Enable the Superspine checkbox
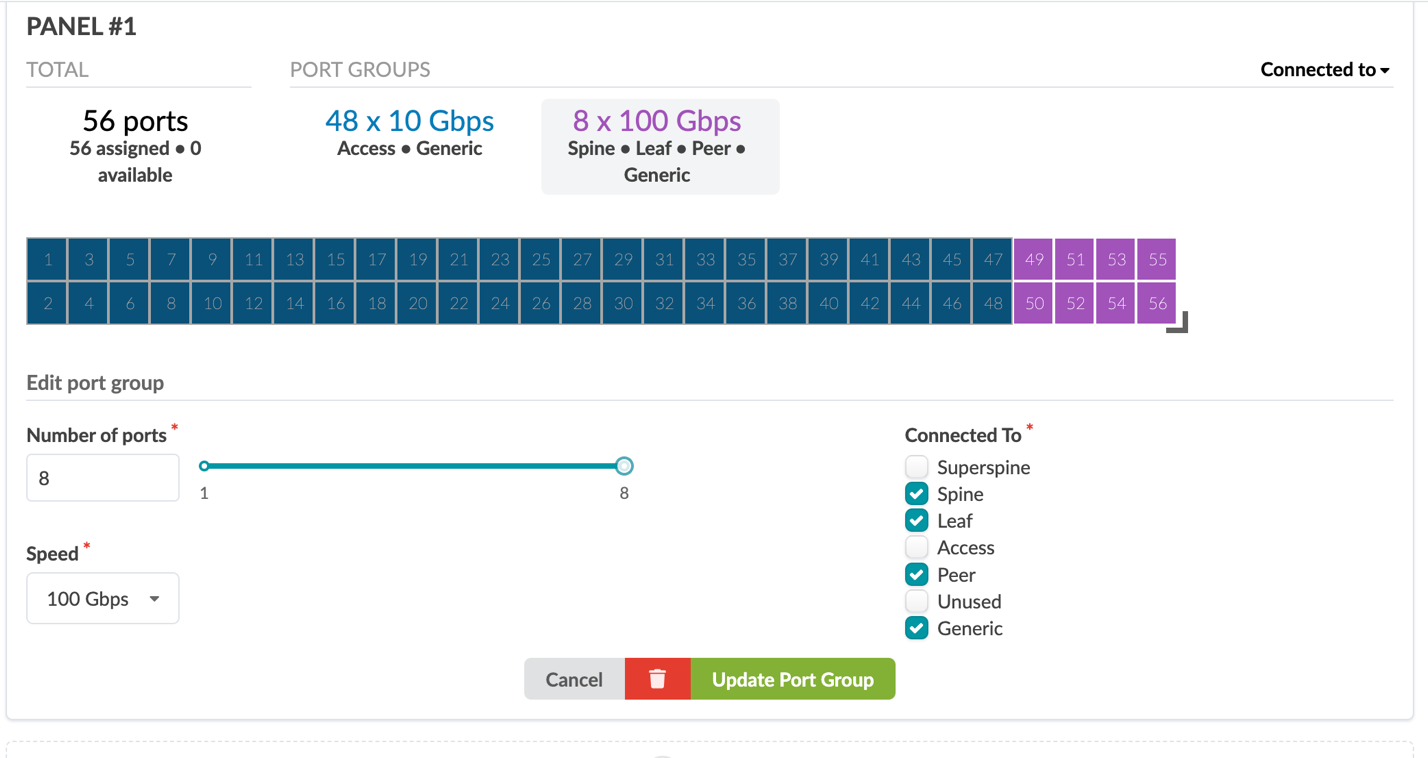 (916, 467)
